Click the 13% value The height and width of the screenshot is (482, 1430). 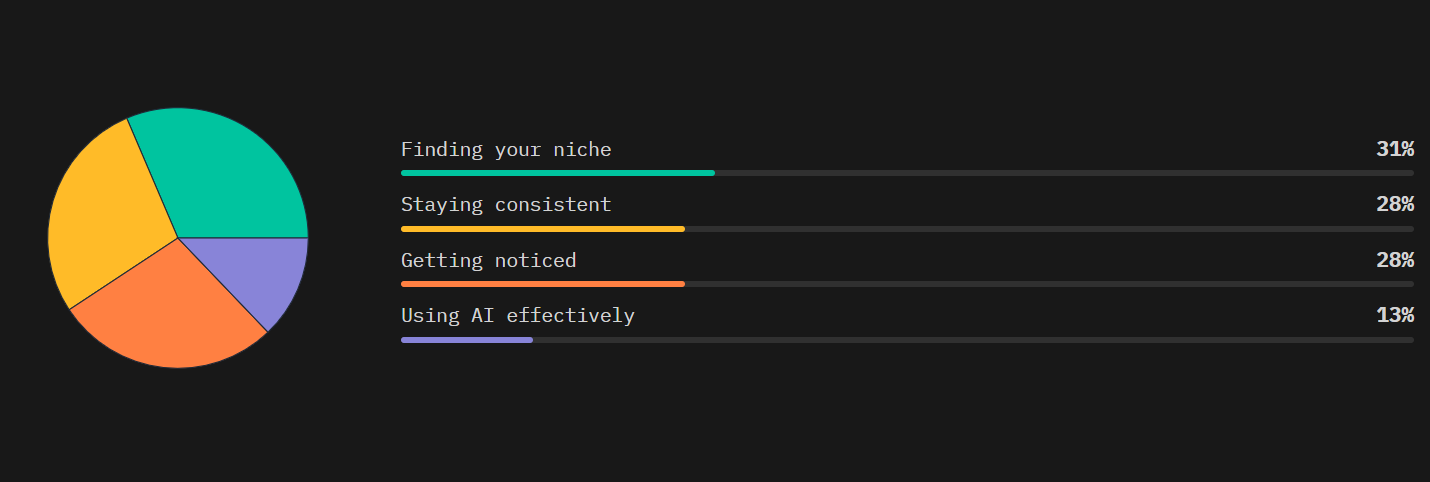point(1395,316)
